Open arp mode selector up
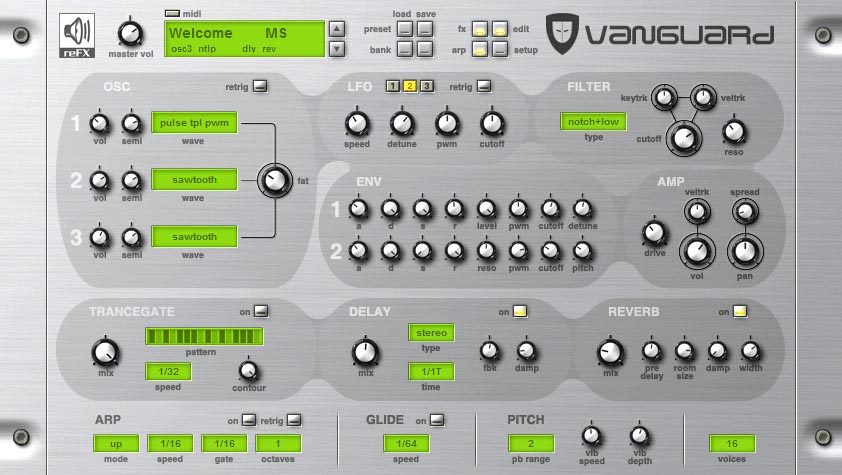Viewport: 842px width, 475px height. pos(116,444)
